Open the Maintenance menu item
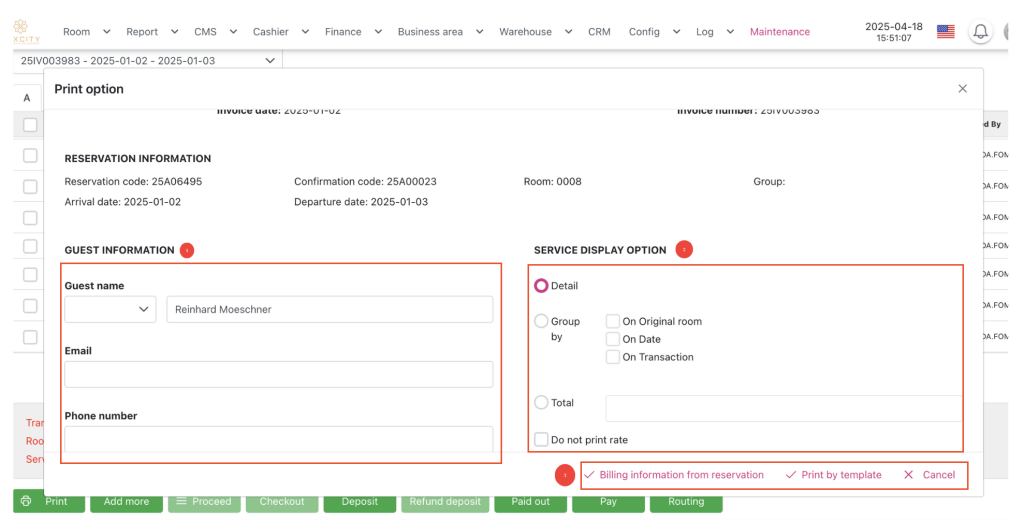This screenshot has width=1024, height=522. point(779,32)
